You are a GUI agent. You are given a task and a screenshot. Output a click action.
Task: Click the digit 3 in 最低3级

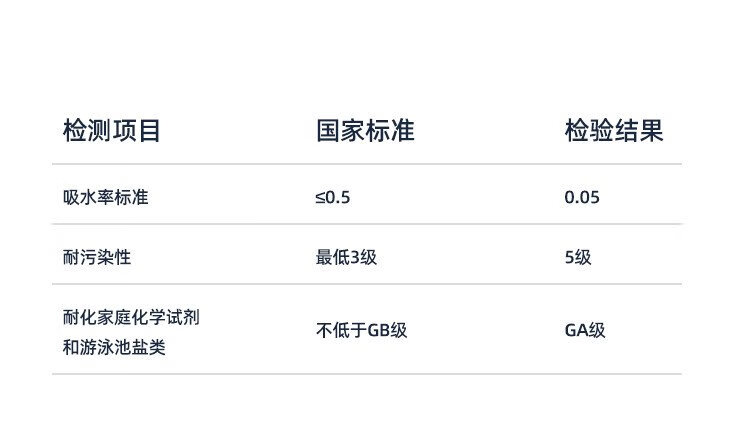355,257
